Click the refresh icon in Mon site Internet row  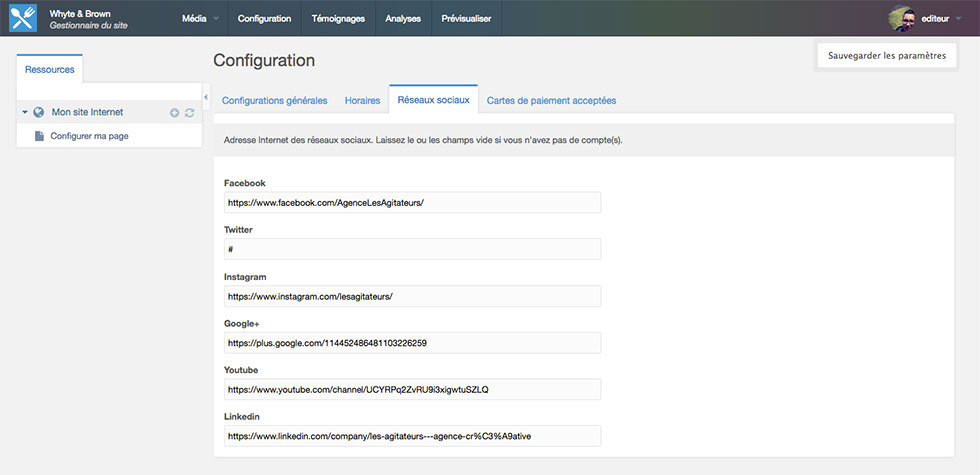[x=189, y=113]
